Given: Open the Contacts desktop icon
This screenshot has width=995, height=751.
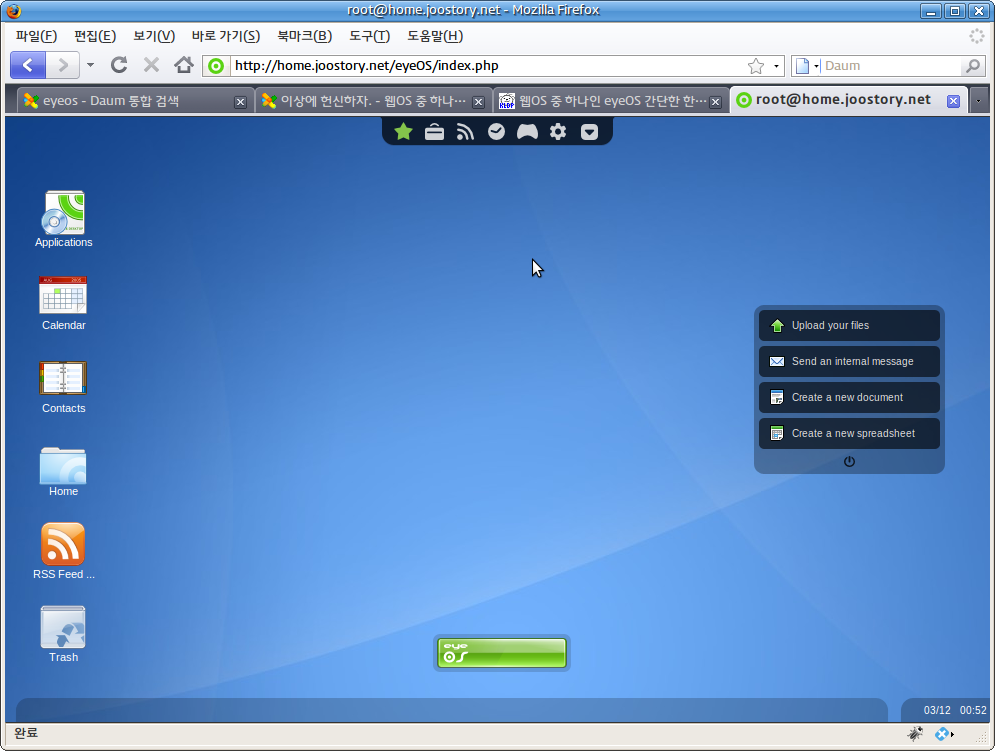Looking at the screenshot, I should 63,387.
